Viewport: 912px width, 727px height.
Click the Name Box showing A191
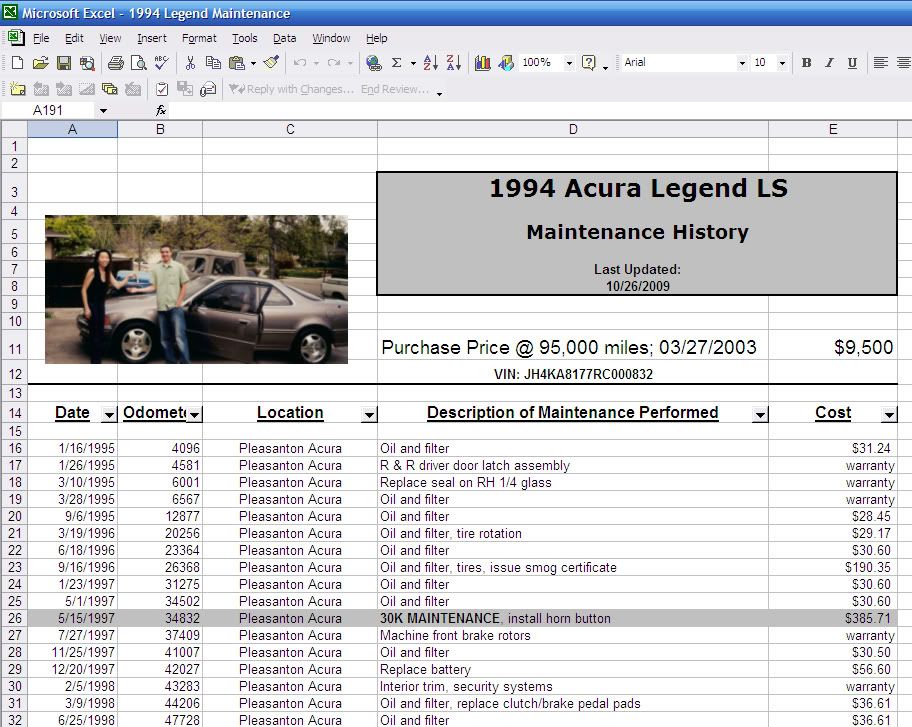click(x=48, y=111)
